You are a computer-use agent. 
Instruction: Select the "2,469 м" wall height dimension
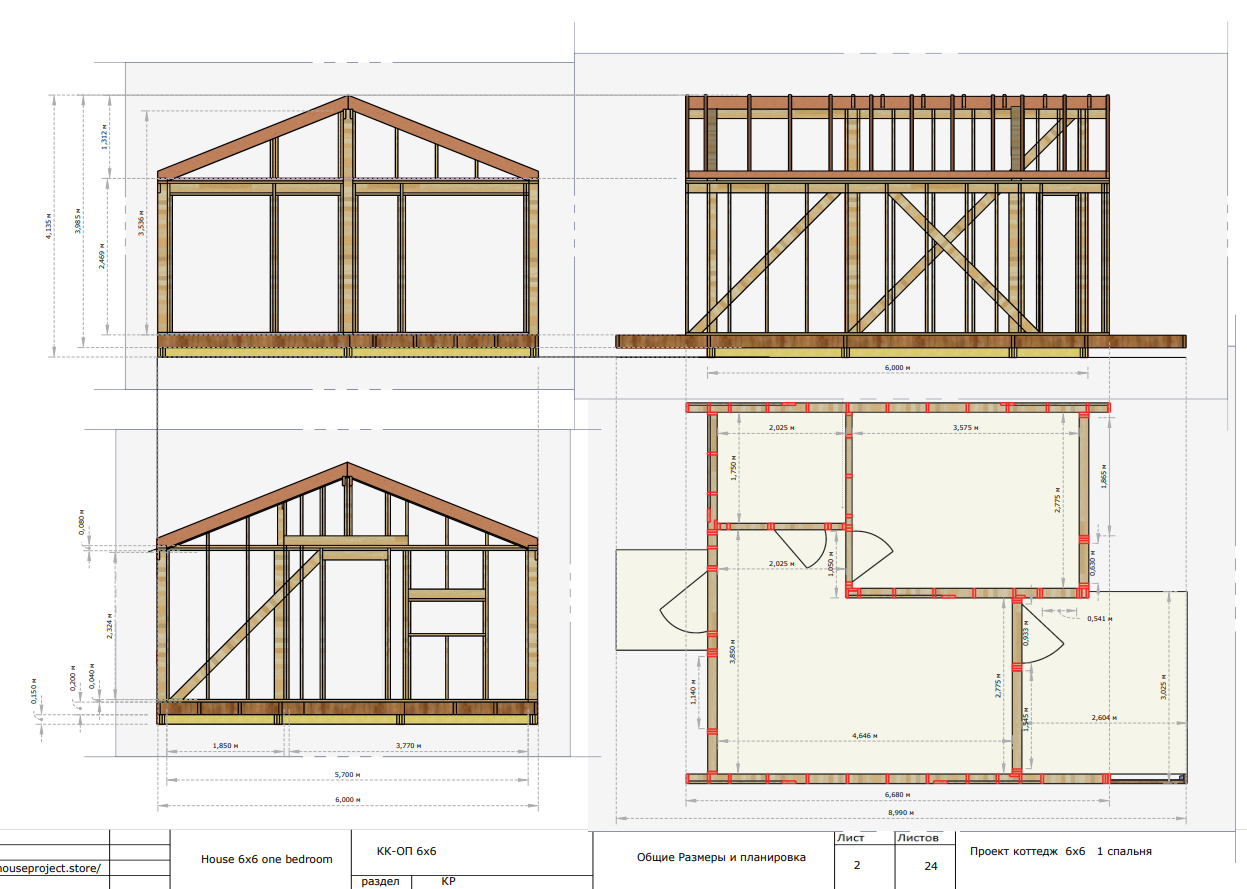click(103, 256)
